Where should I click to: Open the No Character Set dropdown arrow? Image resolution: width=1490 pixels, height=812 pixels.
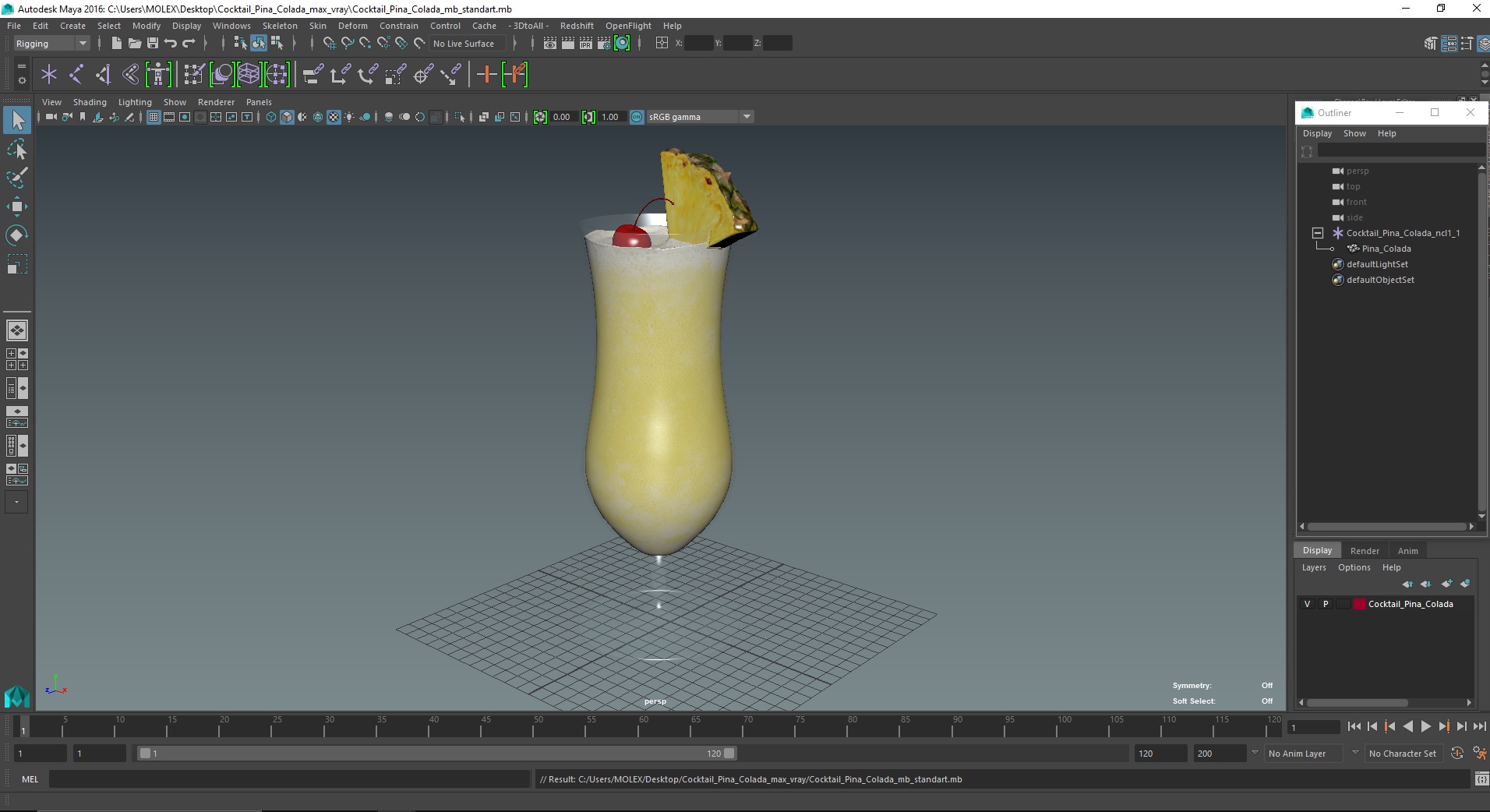1356,754
